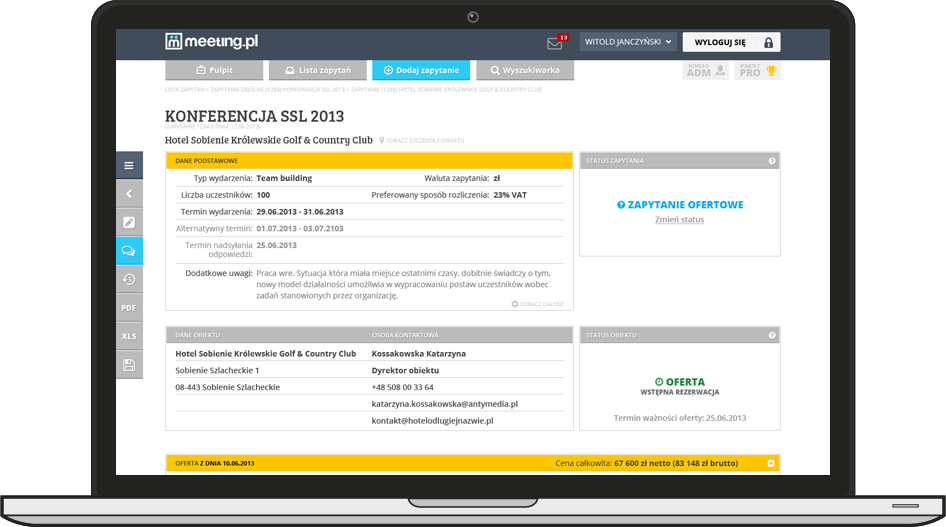Open help icon in Status obiektu header
Screen dimensions: 946x527
pyautogui.click(x=772, y=335)
